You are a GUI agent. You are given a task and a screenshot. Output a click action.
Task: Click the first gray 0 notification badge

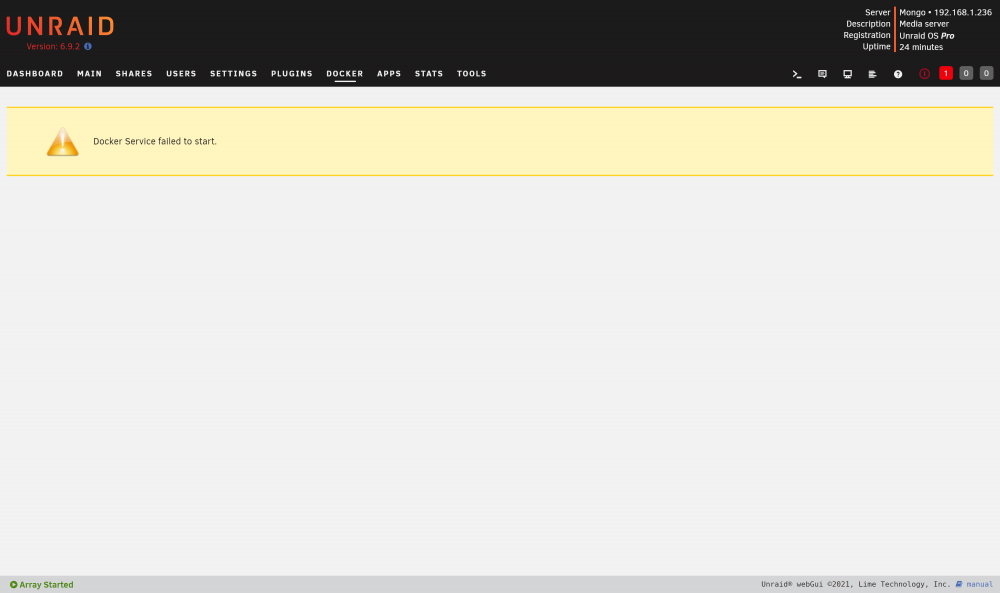coord(966,73)
